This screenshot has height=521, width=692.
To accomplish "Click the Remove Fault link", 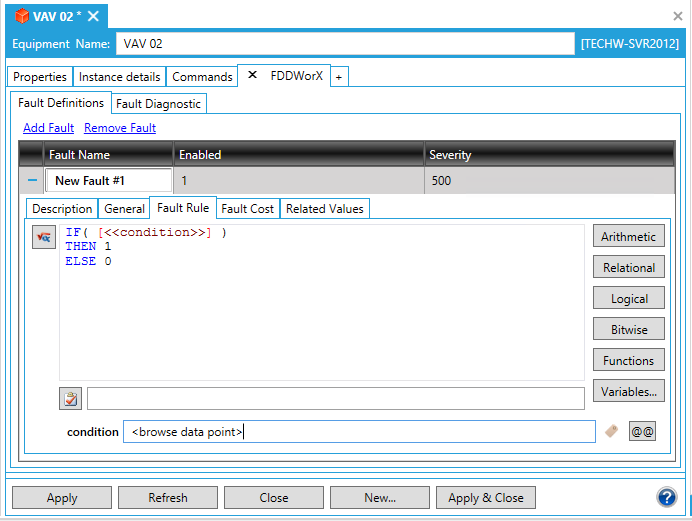I will (x=120, y=128).
